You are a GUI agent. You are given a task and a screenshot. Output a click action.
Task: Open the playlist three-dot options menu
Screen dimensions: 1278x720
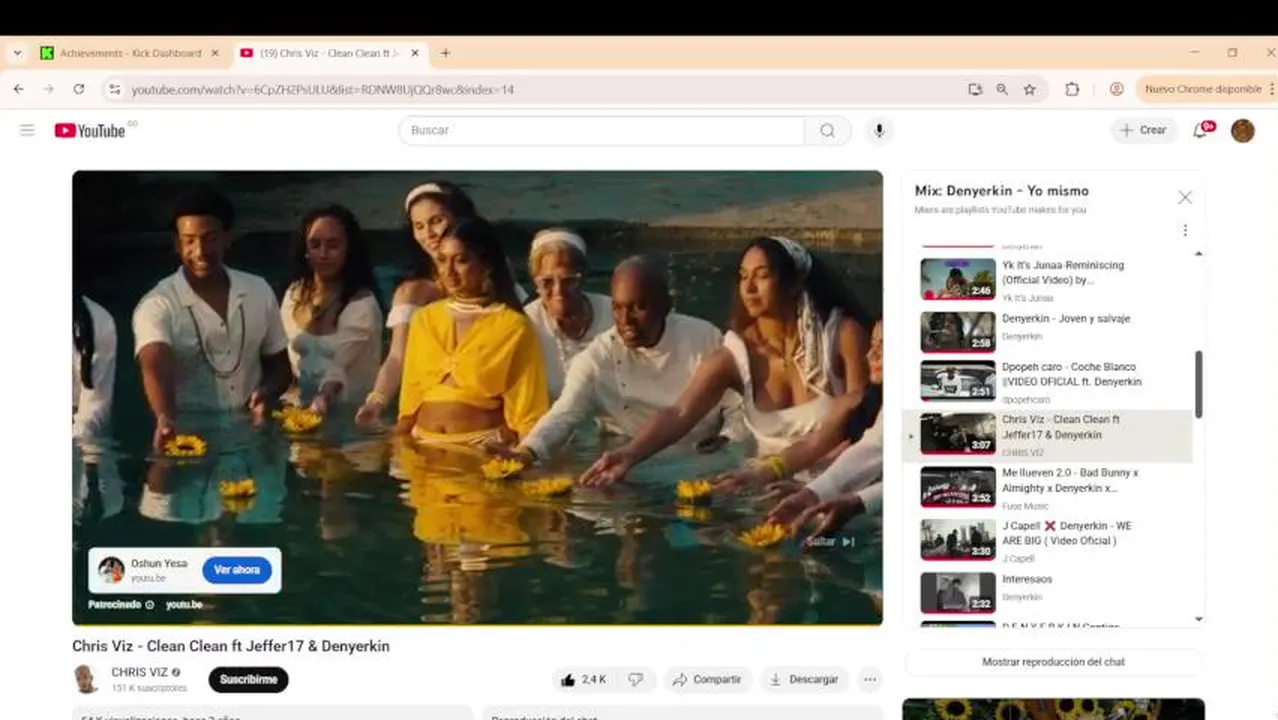1185,230
